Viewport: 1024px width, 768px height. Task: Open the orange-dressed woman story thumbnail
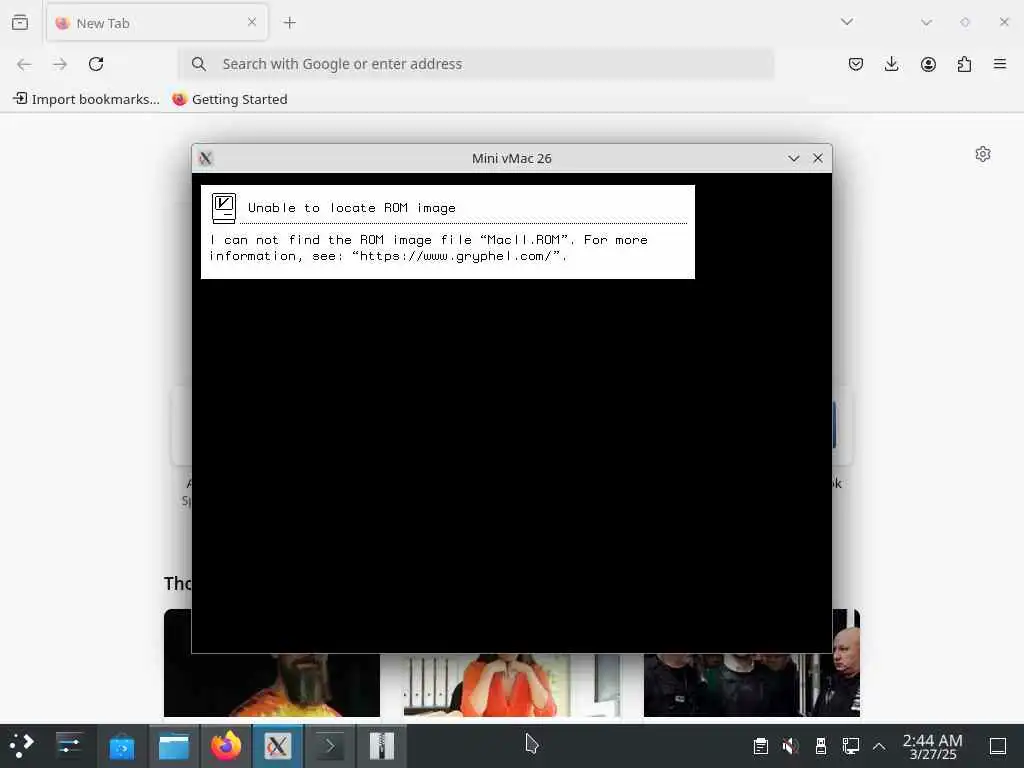pyautogui.click(x=512, y=684)
